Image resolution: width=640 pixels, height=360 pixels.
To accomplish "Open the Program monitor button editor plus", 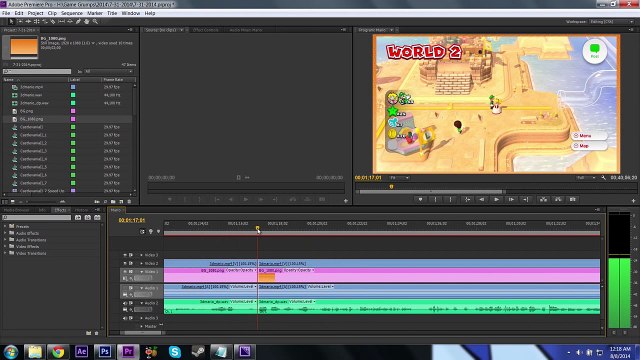I will (633, 200).
